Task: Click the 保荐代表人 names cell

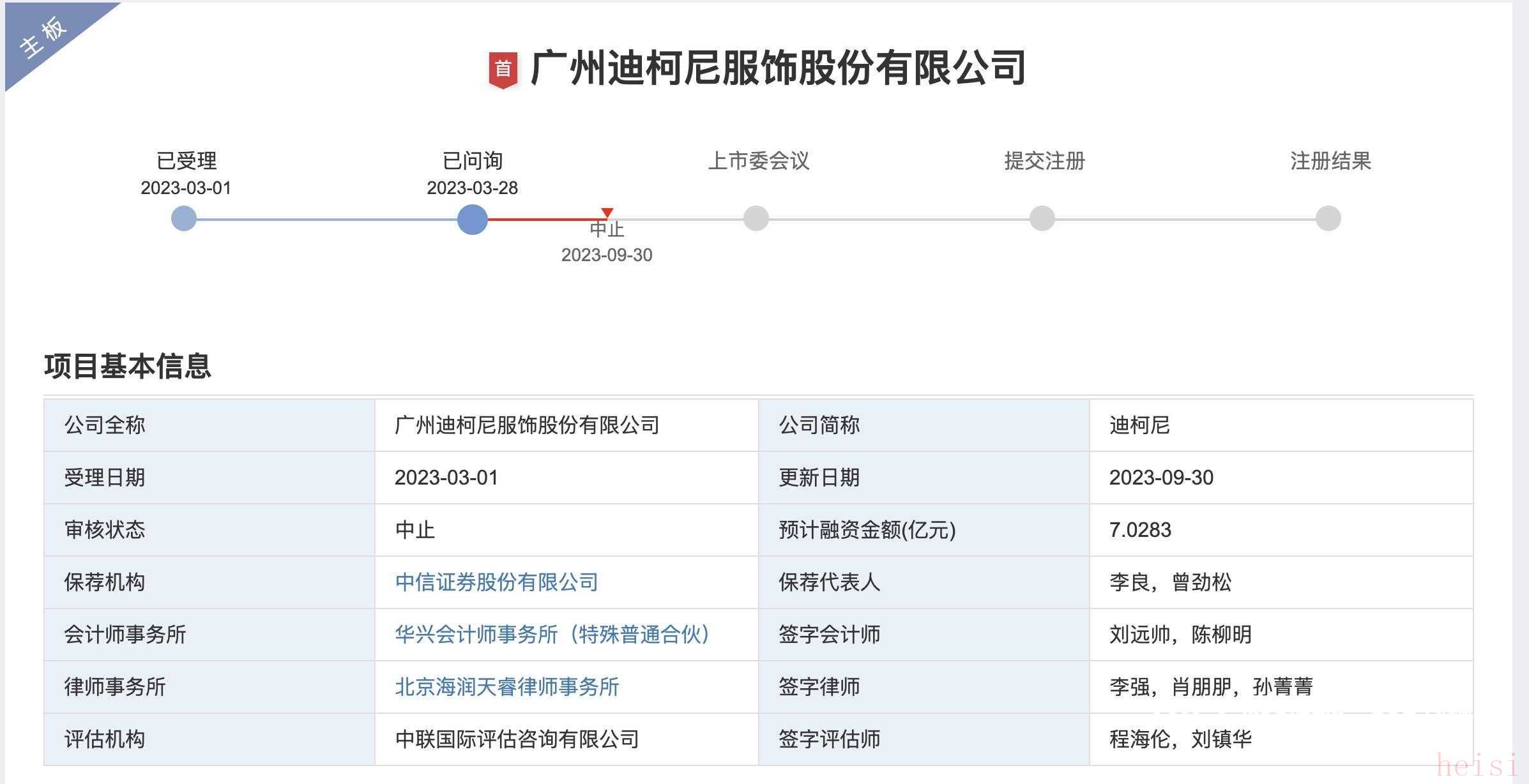Action: tap(1170, 582)
